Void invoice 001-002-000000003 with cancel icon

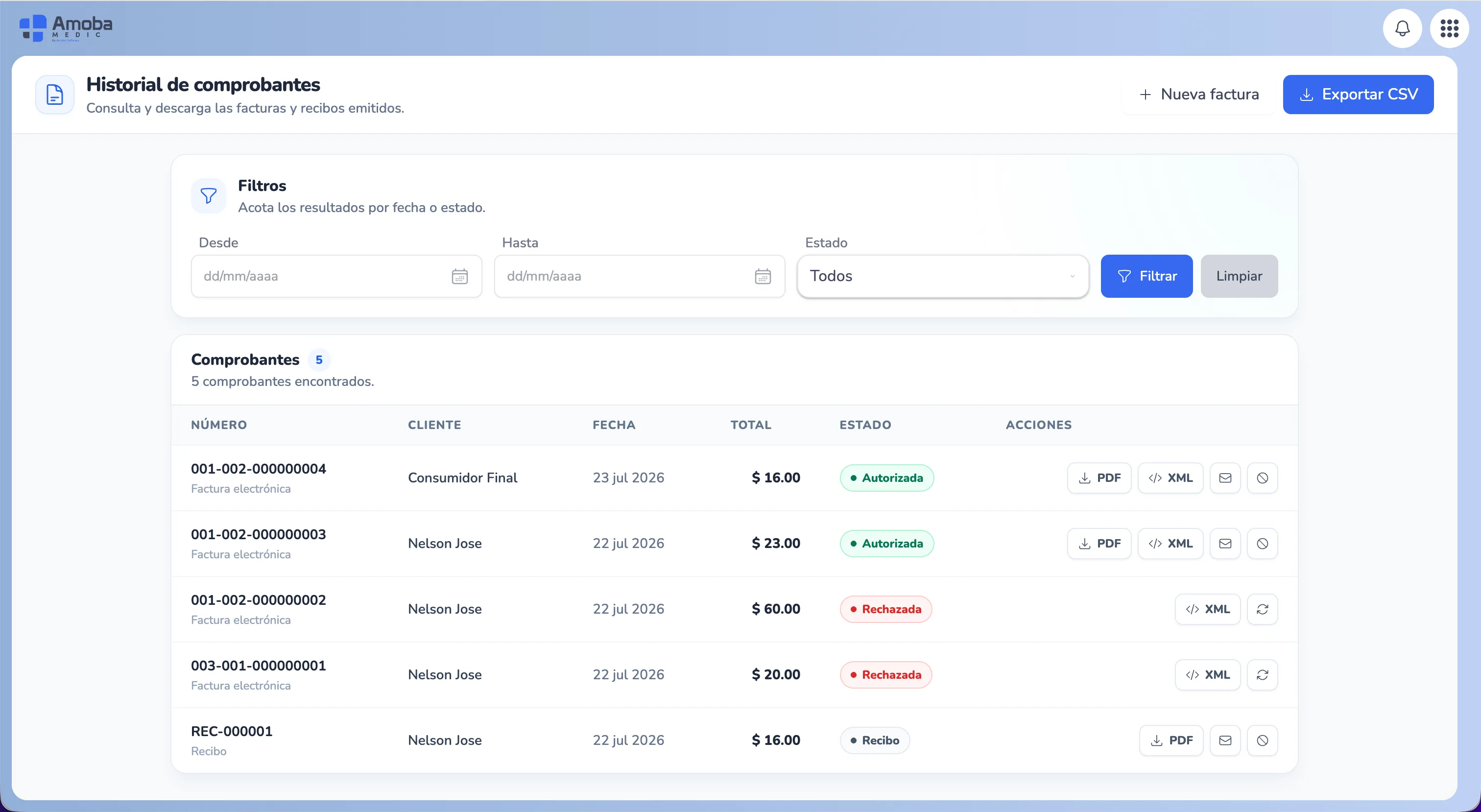click(x=1263, y=544)
